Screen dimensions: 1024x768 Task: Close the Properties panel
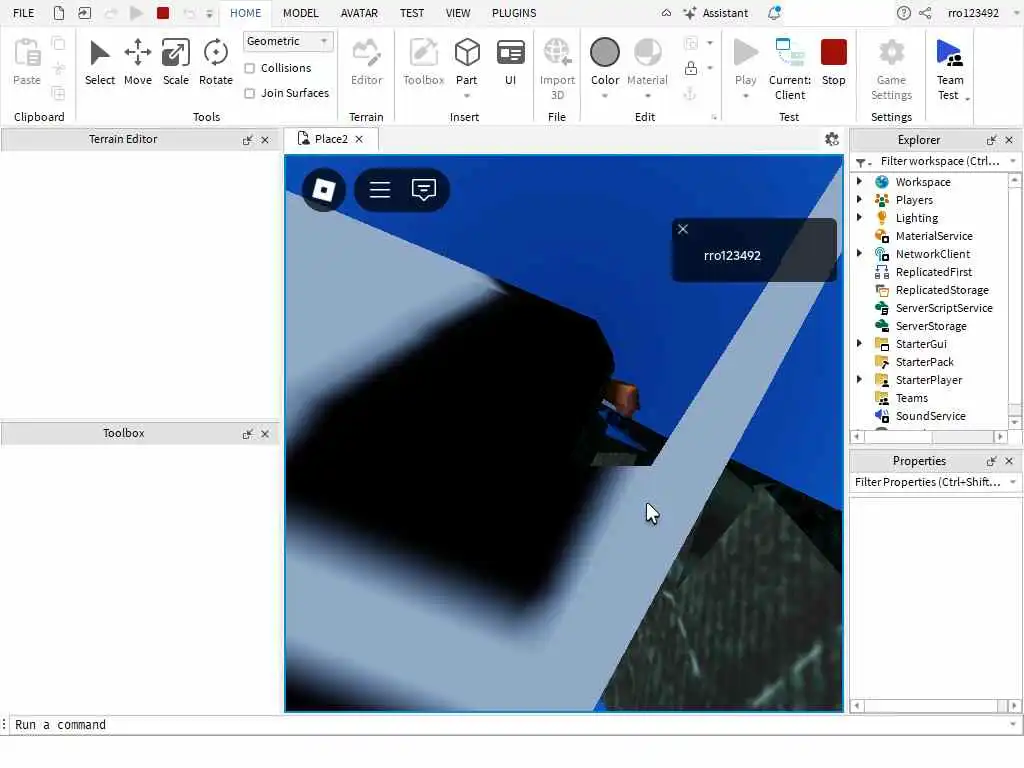(1009, 461)
